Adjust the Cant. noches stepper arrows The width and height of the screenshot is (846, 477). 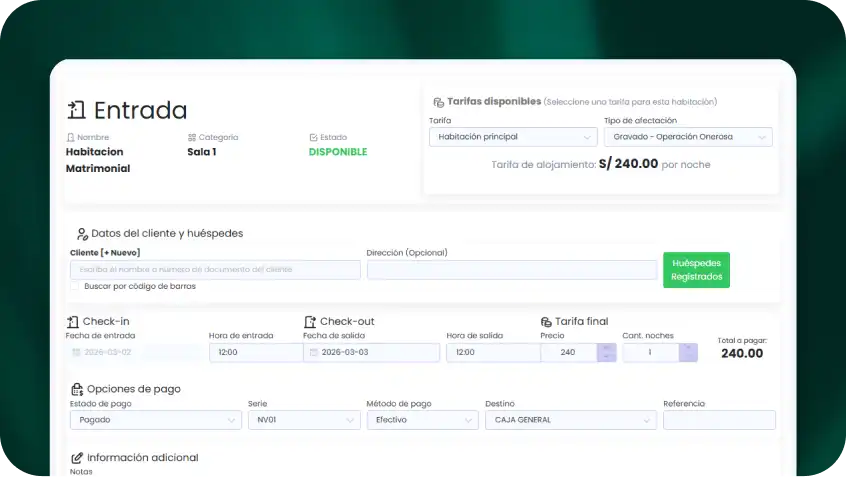click(x=688, y=352)
